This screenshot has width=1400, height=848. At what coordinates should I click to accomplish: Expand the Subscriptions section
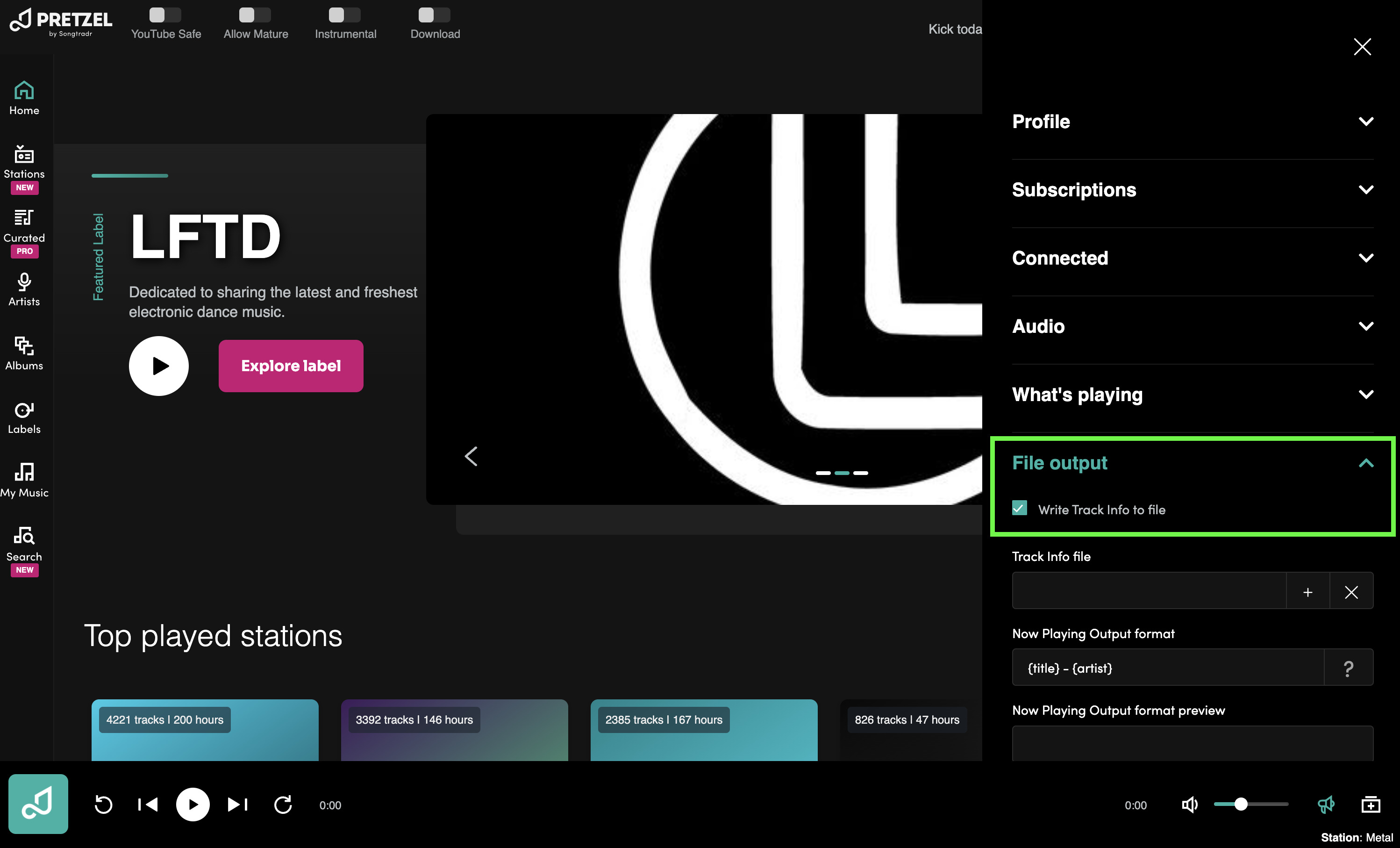1192,190
